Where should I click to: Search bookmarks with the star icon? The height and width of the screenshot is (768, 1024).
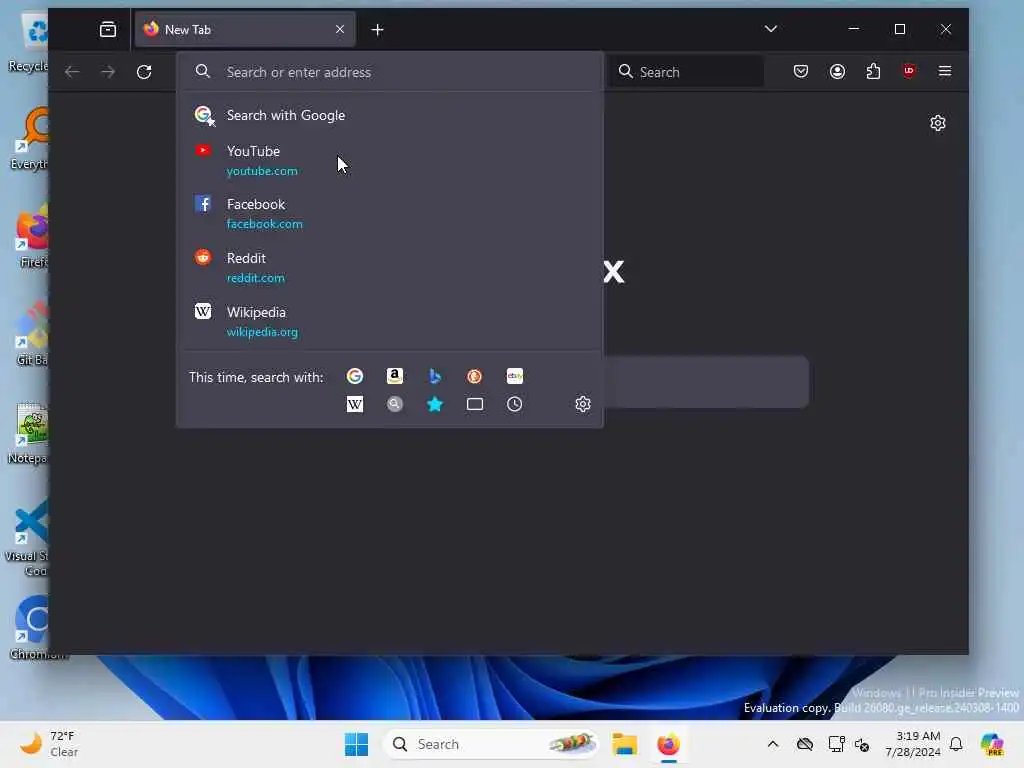435,404
